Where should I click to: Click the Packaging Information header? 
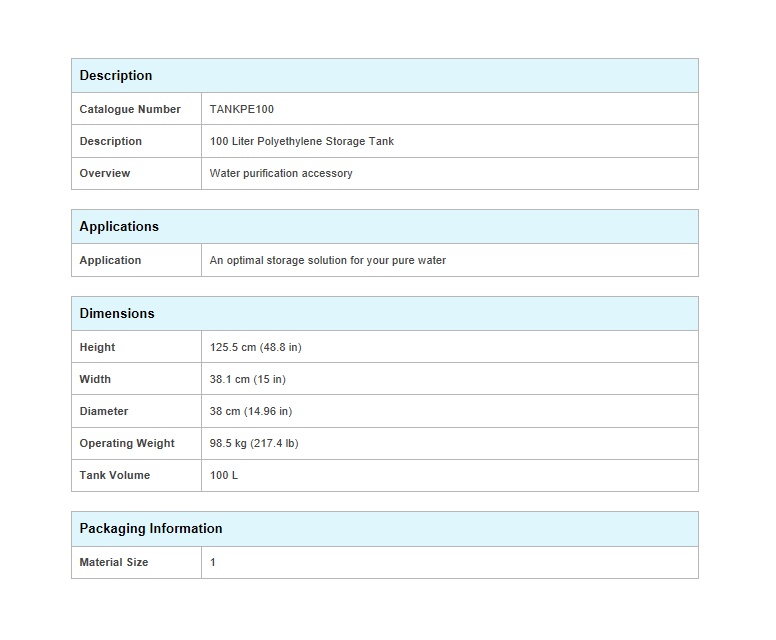coord(385,529)
